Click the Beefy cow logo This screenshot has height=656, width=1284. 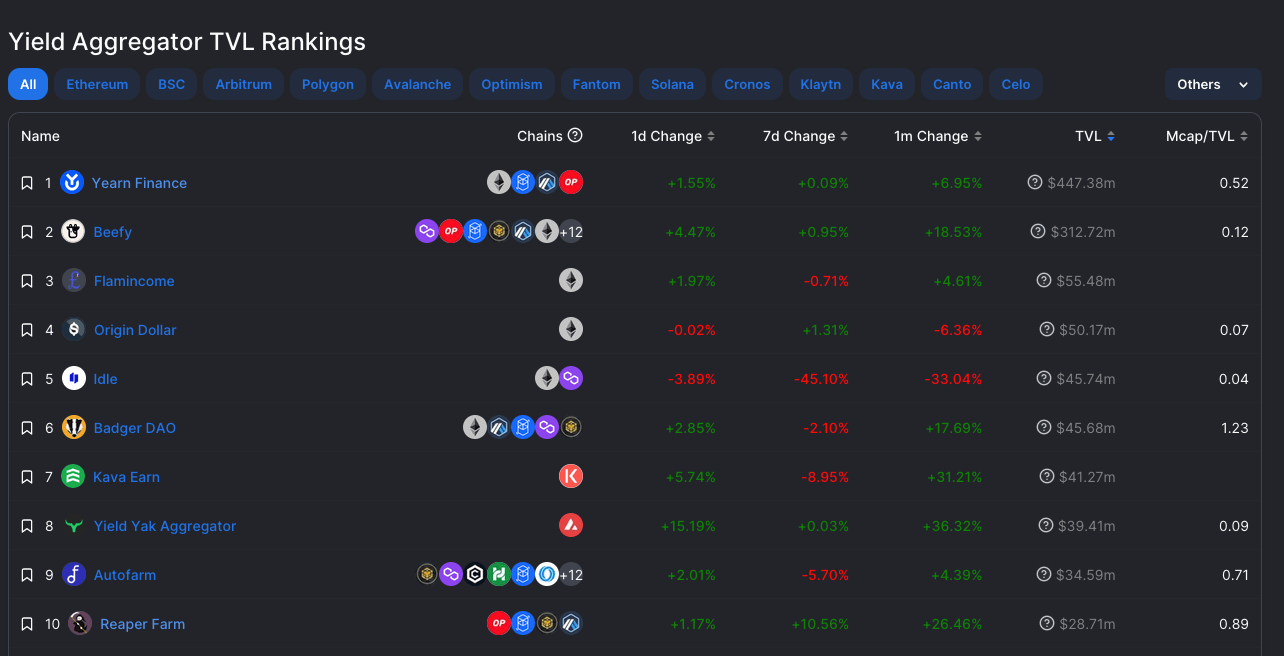pos(72,231)
